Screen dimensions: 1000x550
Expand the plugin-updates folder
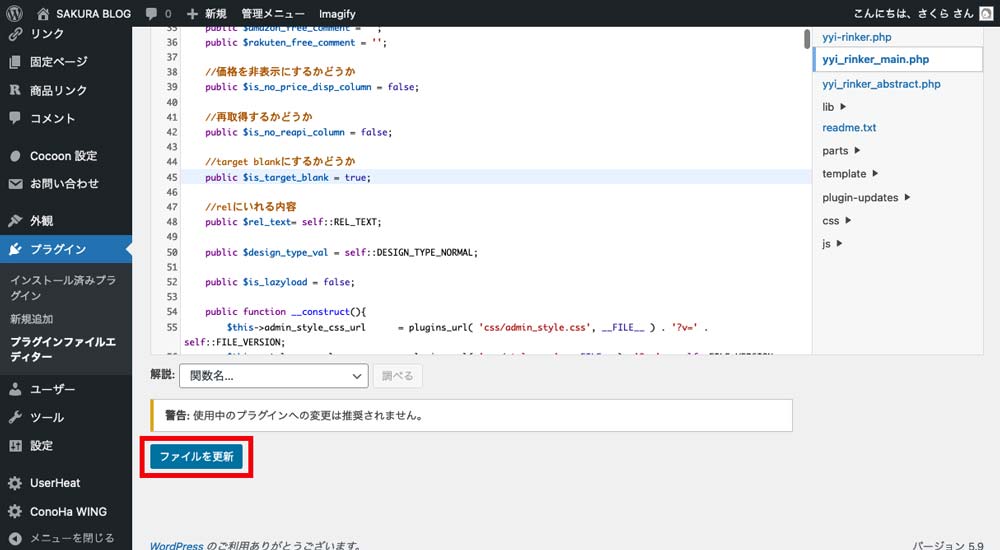pyautogui.click(x=866, y=198)
